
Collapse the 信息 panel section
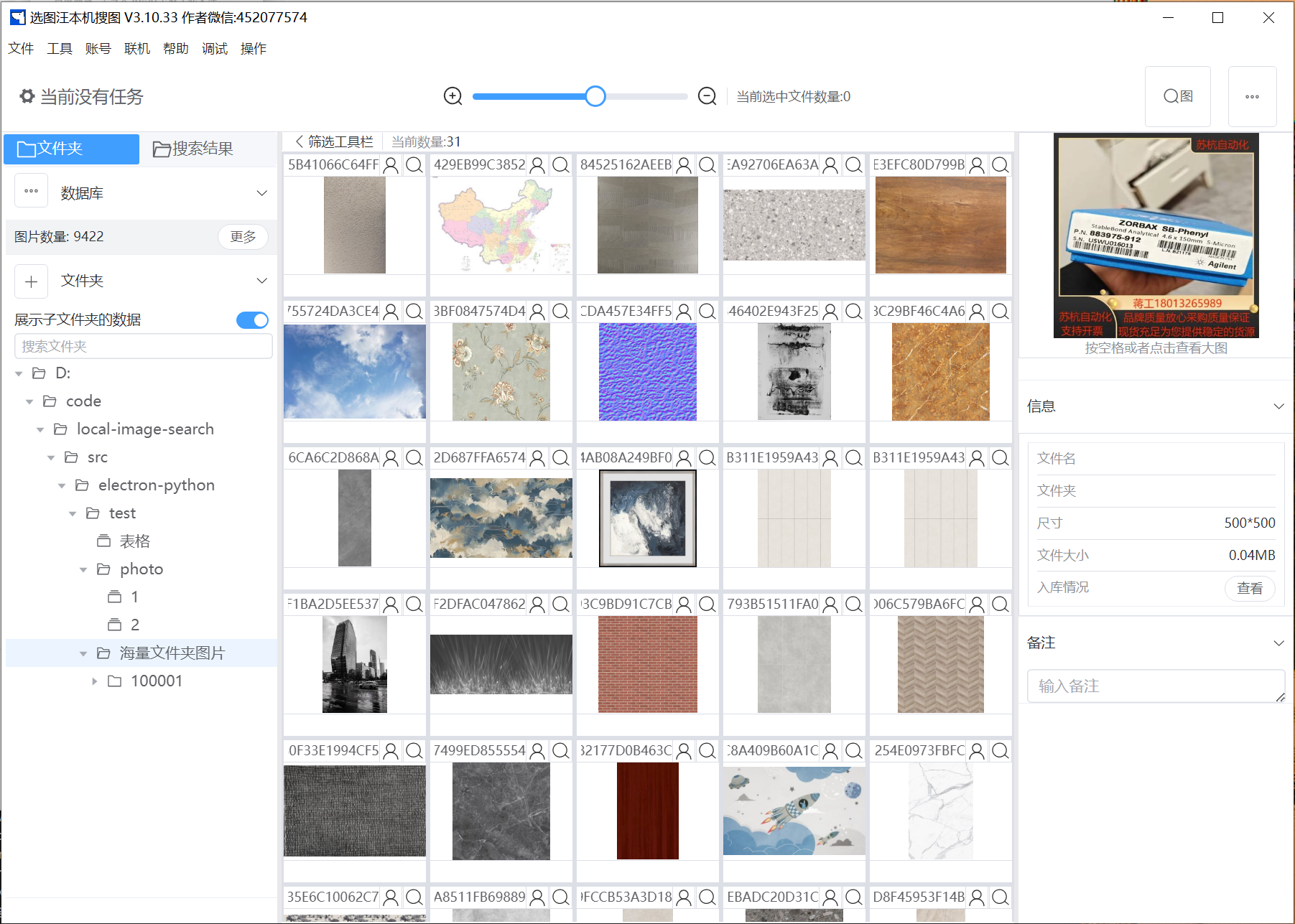(1278, 406)
